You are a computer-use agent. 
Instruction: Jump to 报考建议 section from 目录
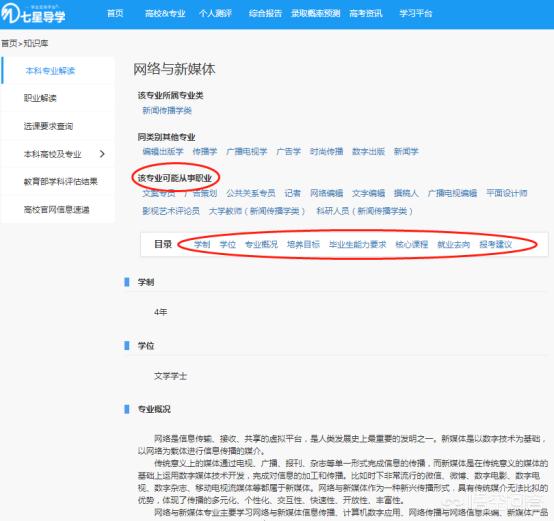(495, 244)
